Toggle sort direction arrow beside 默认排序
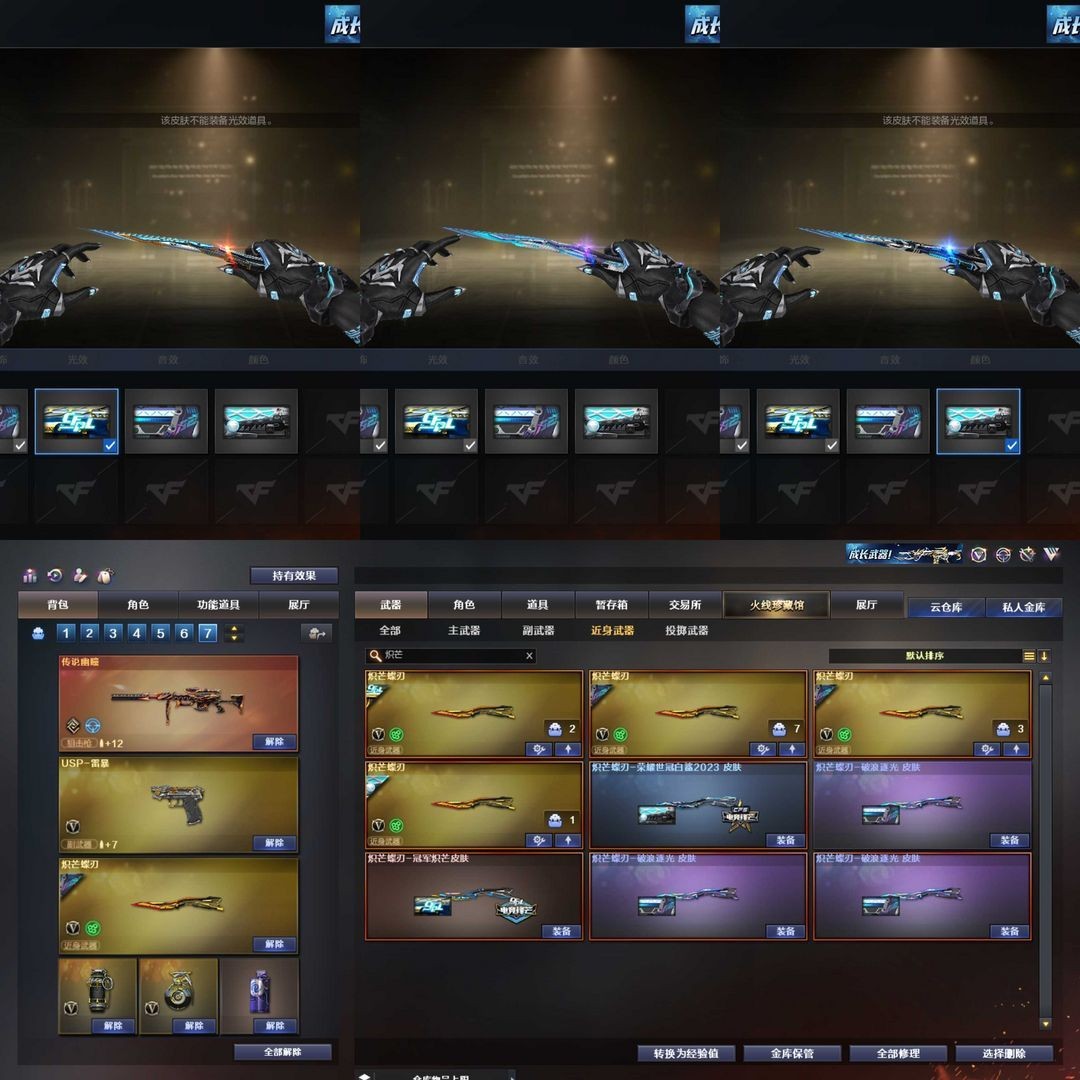The image size is (1080, 1080). point(1044,656)
